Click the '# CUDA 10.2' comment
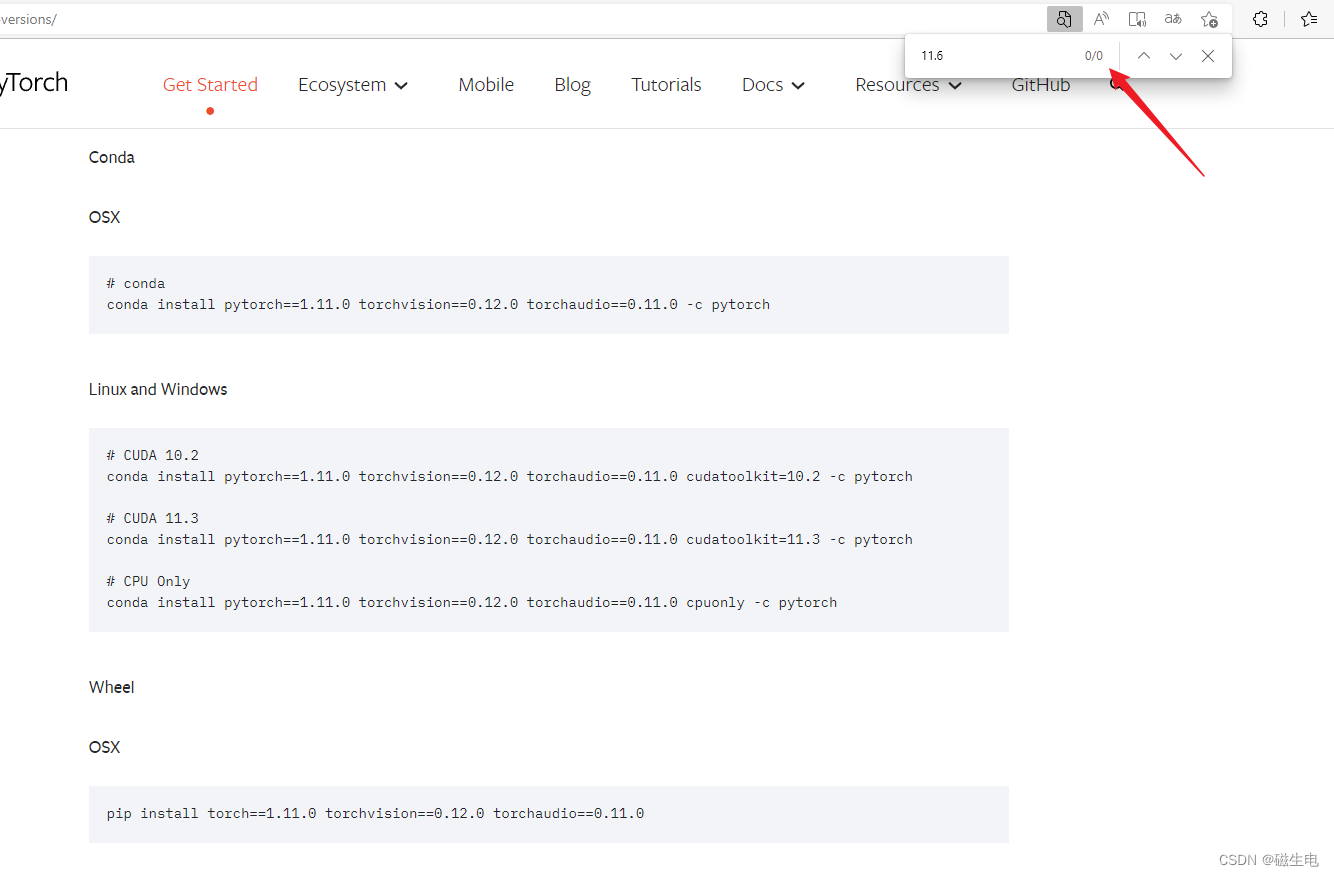1334x876 pixels. pos(153,455)
